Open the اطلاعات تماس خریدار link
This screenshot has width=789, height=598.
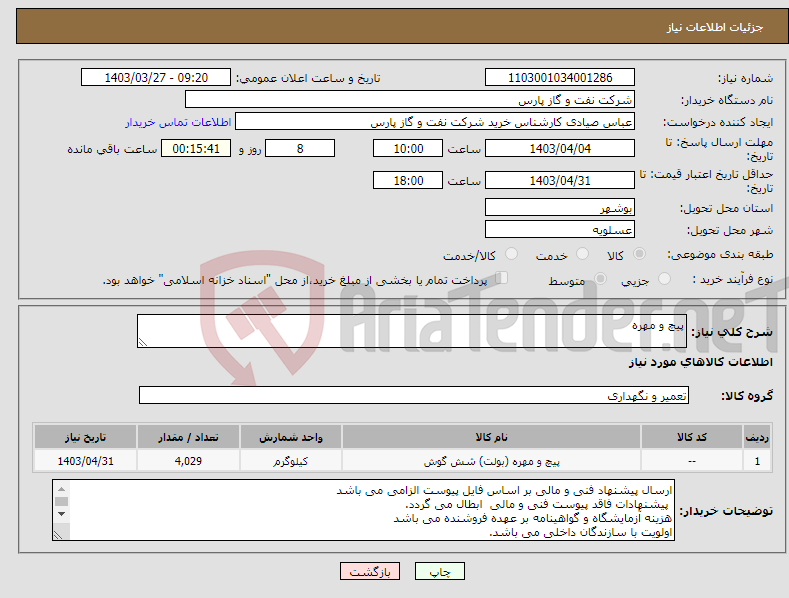(178, 122)
